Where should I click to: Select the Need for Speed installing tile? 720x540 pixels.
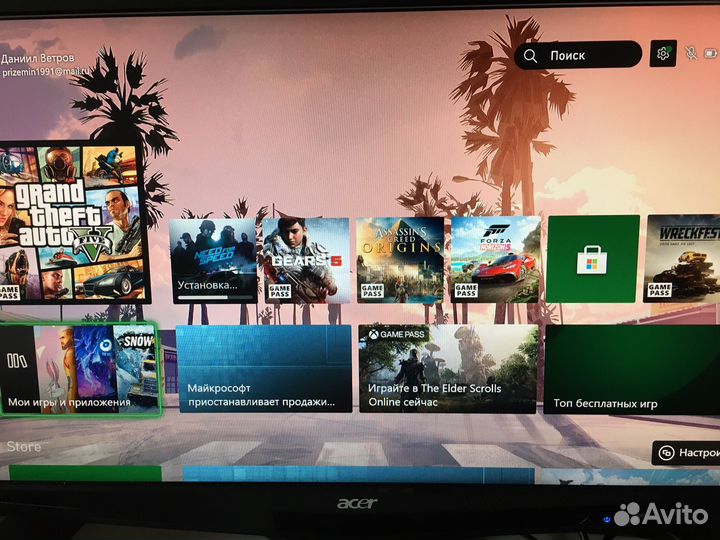click(x=214, y=261)
